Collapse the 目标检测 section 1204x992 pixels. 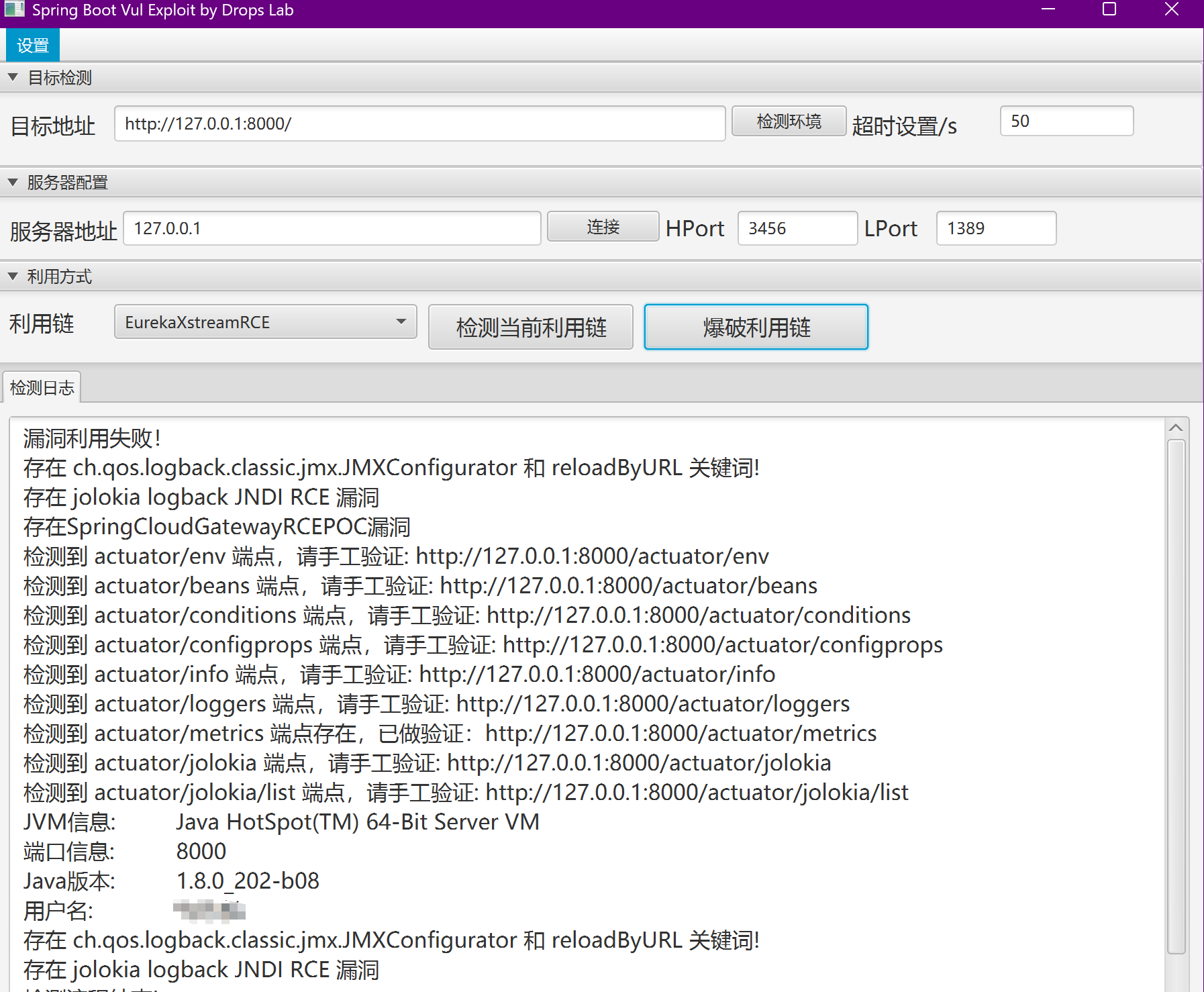[13, 77]
